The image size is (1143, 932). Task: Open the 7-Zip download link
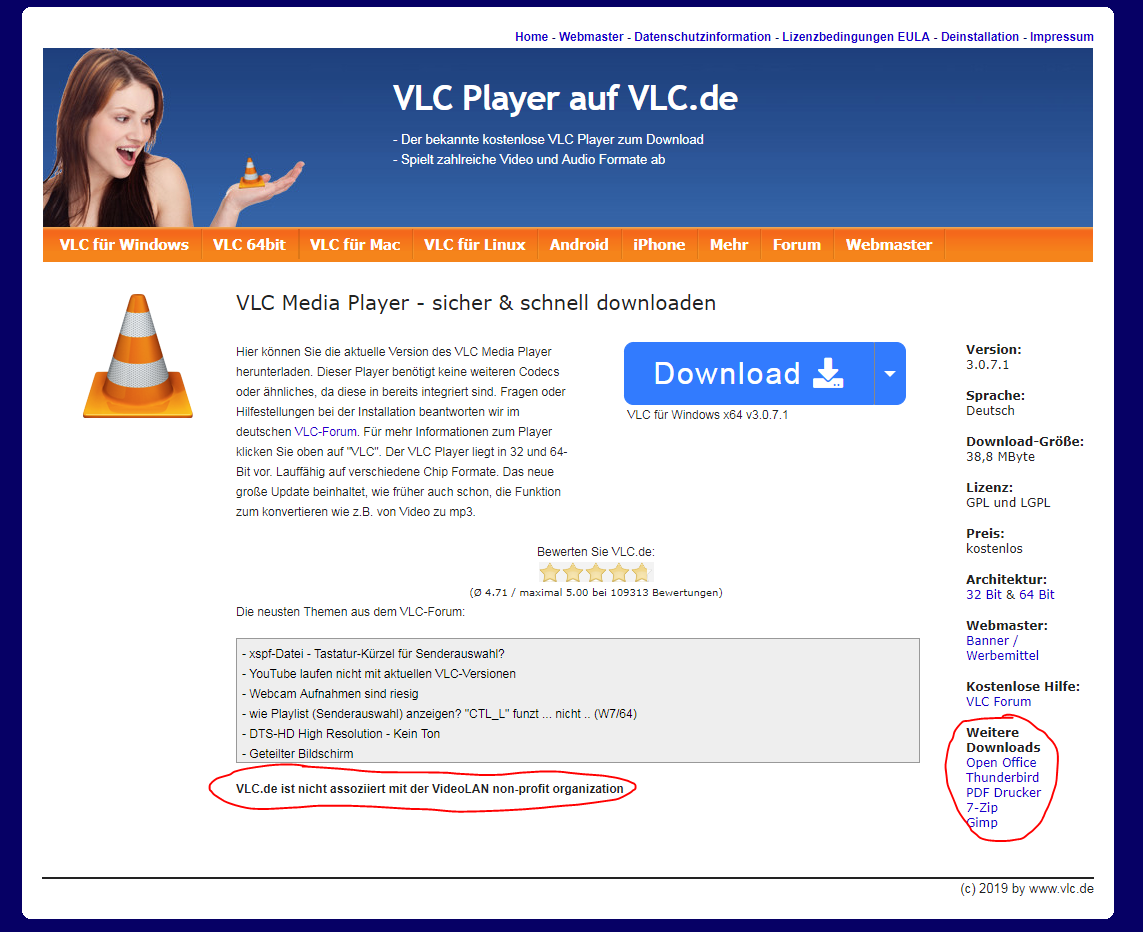click(x=982, y=807)
